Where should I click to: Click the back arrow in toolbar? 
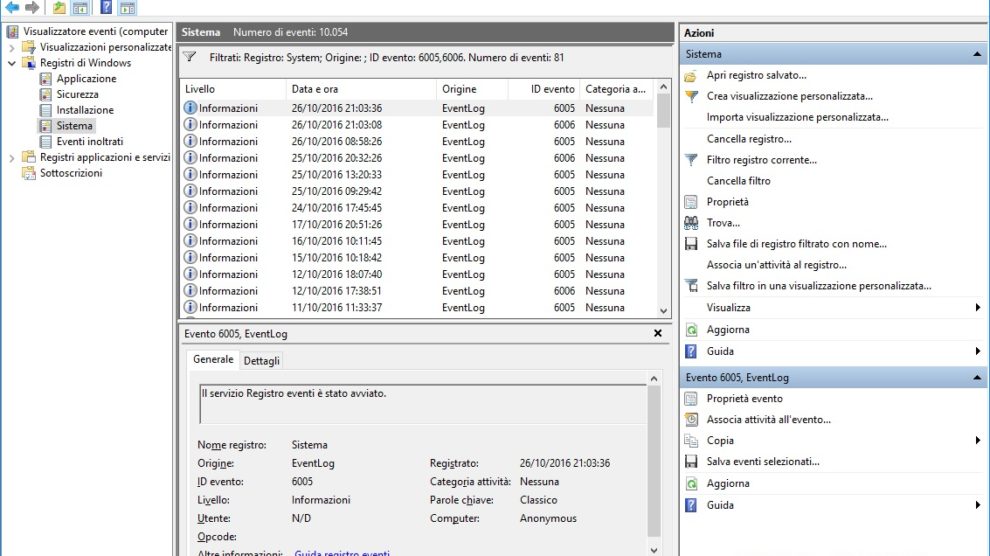[12, 8]
